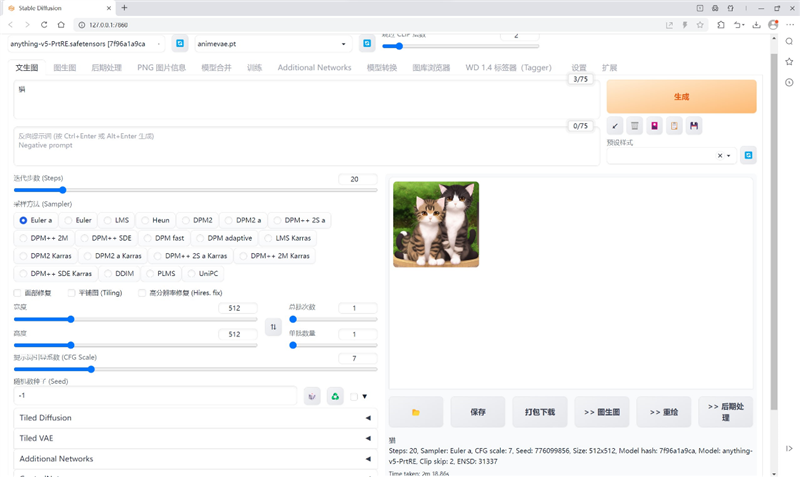
Task: Select the Heun sampler
Action: (x=156, y=220)
